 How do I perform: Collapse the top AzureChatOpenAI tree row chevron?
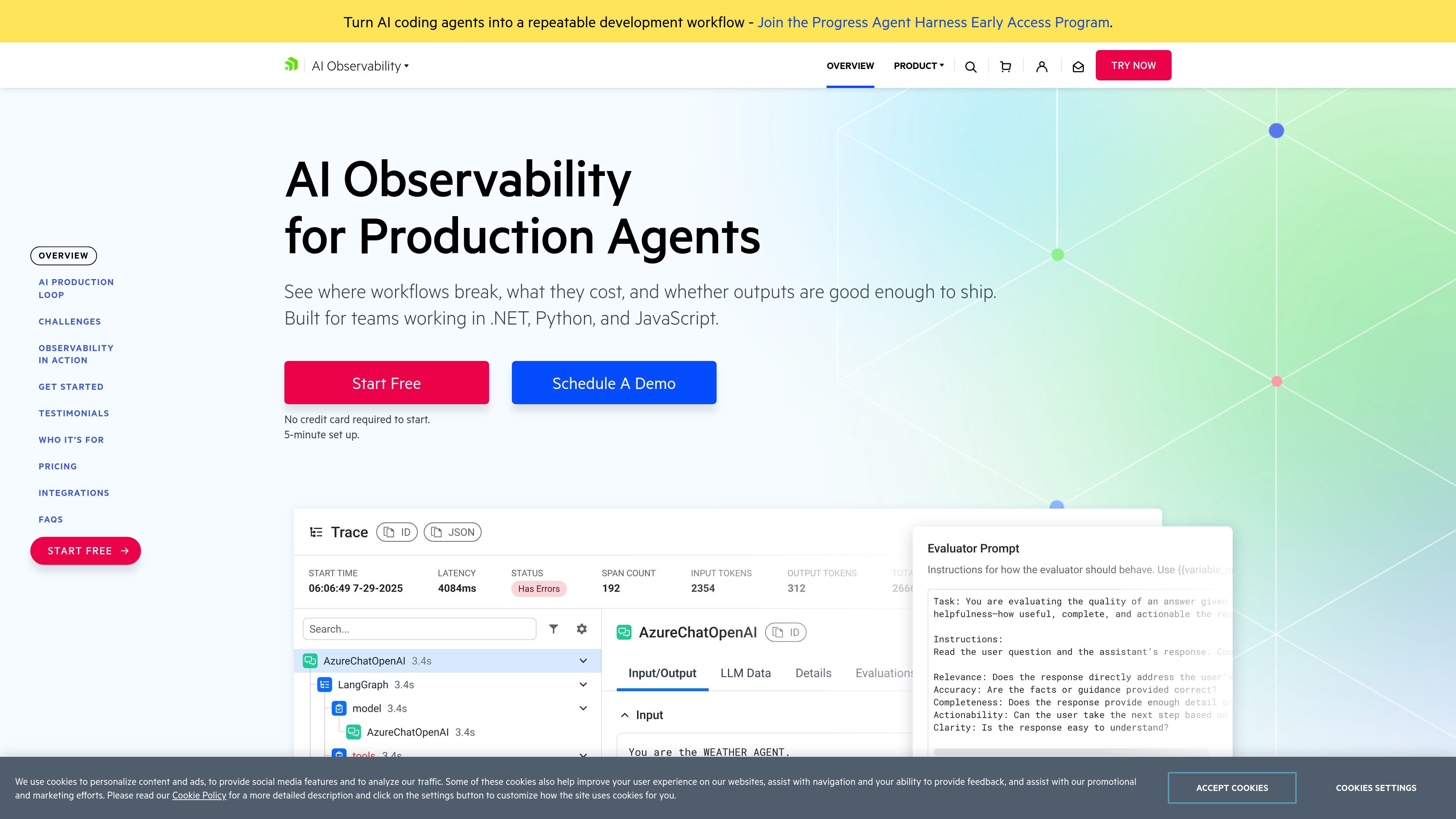(583, 661)
